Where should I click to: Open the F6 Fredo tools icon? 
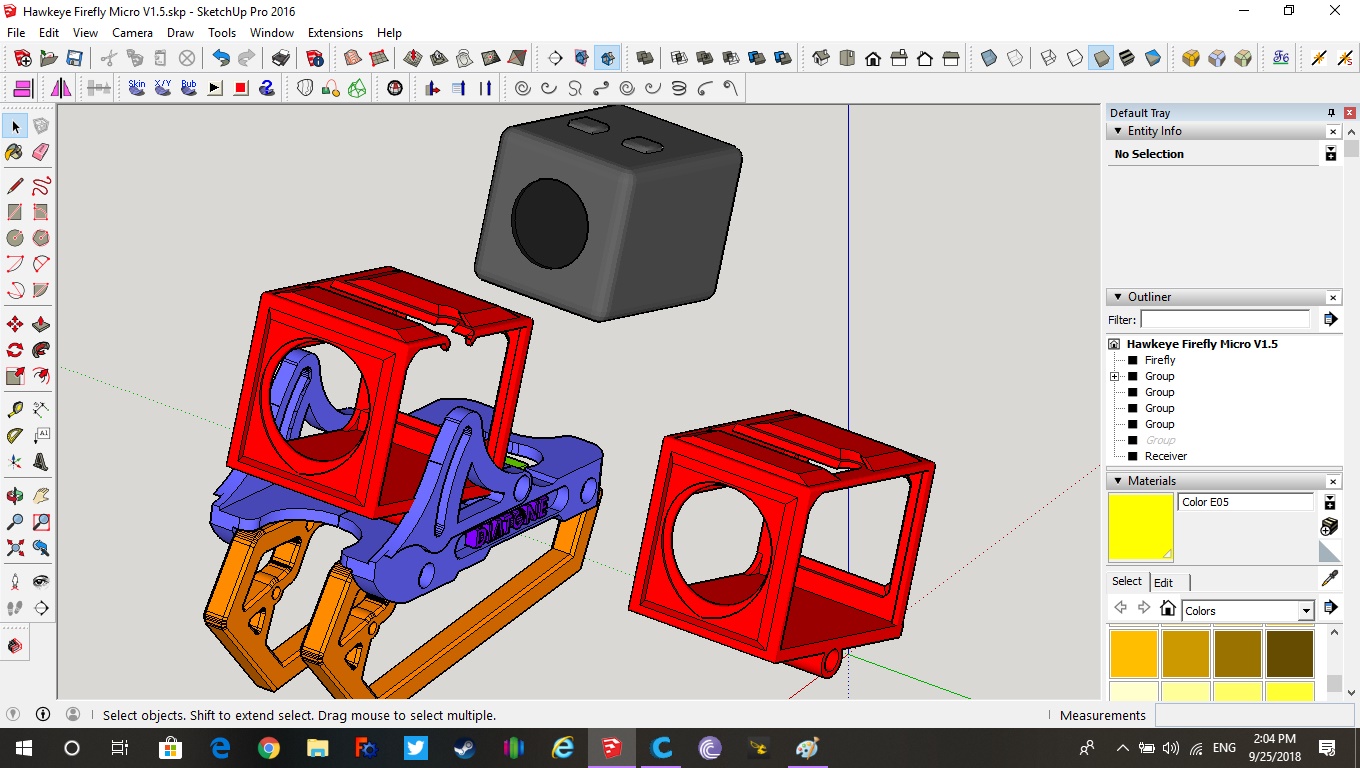coord(1281,58)
